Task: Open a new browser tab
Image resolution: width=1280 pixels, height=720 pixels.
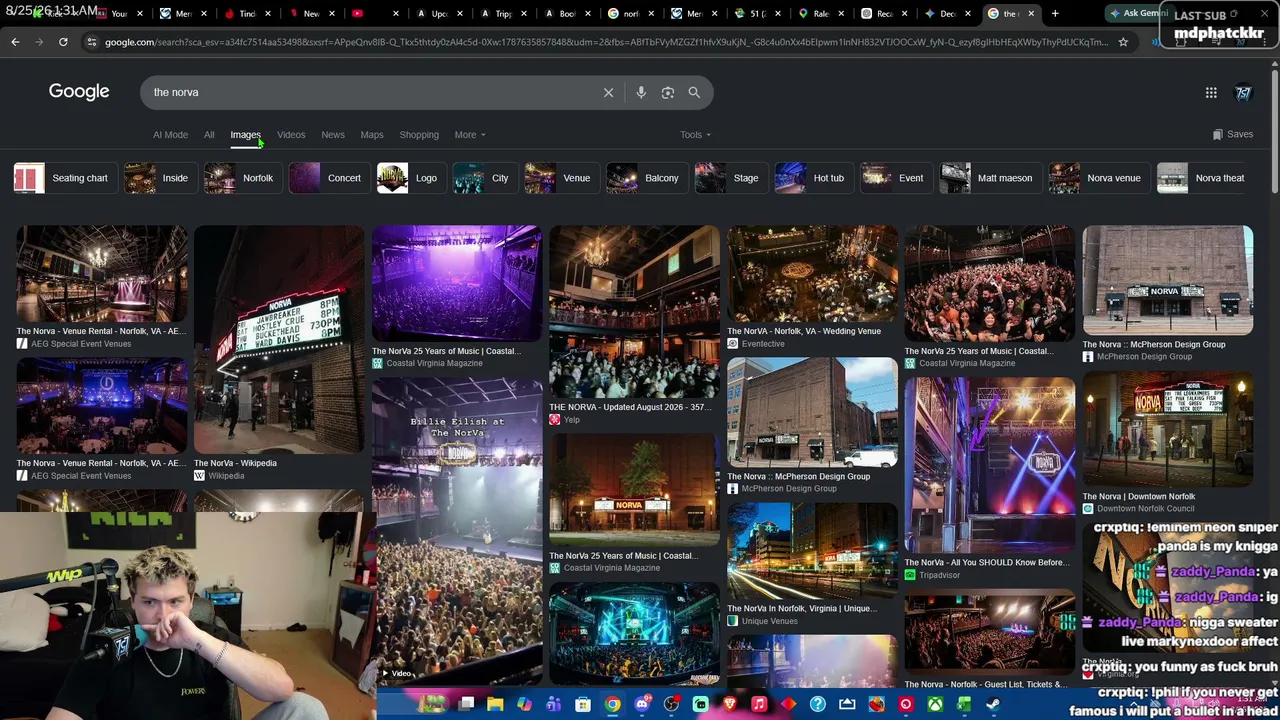Action: [1055, 14]
